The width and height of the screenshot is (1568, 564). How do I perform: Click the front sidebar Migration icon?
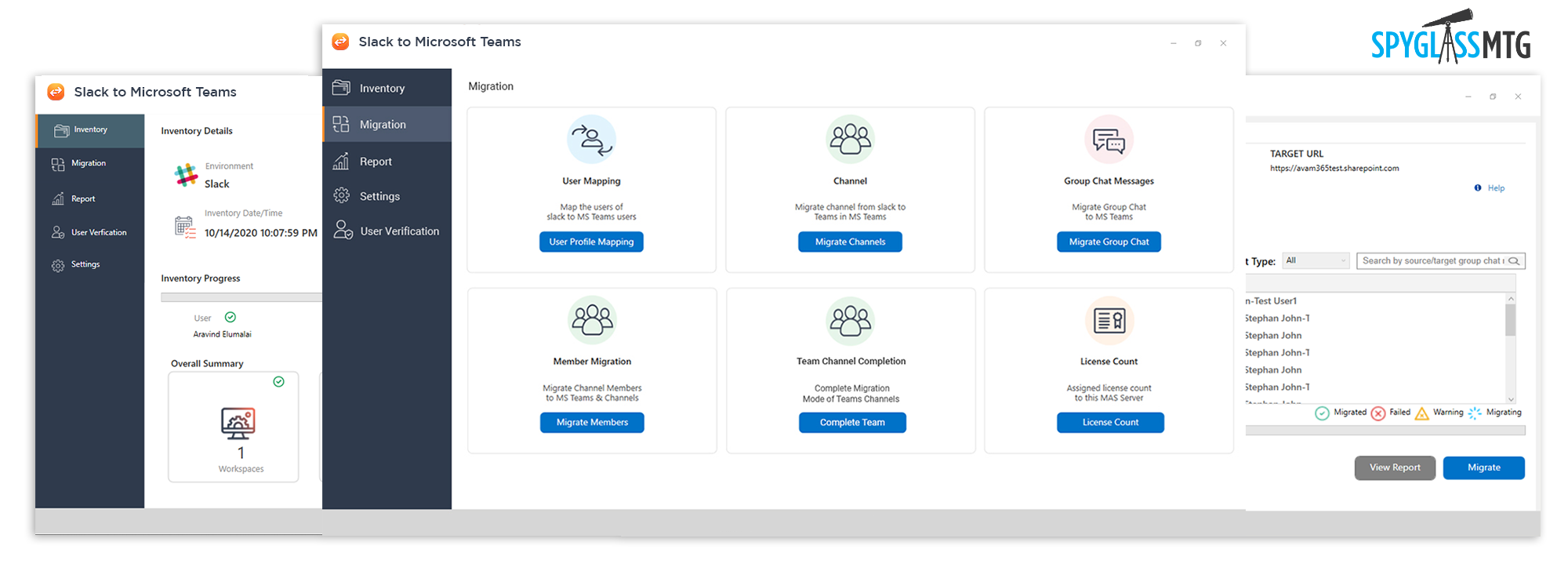coord(341,124)
